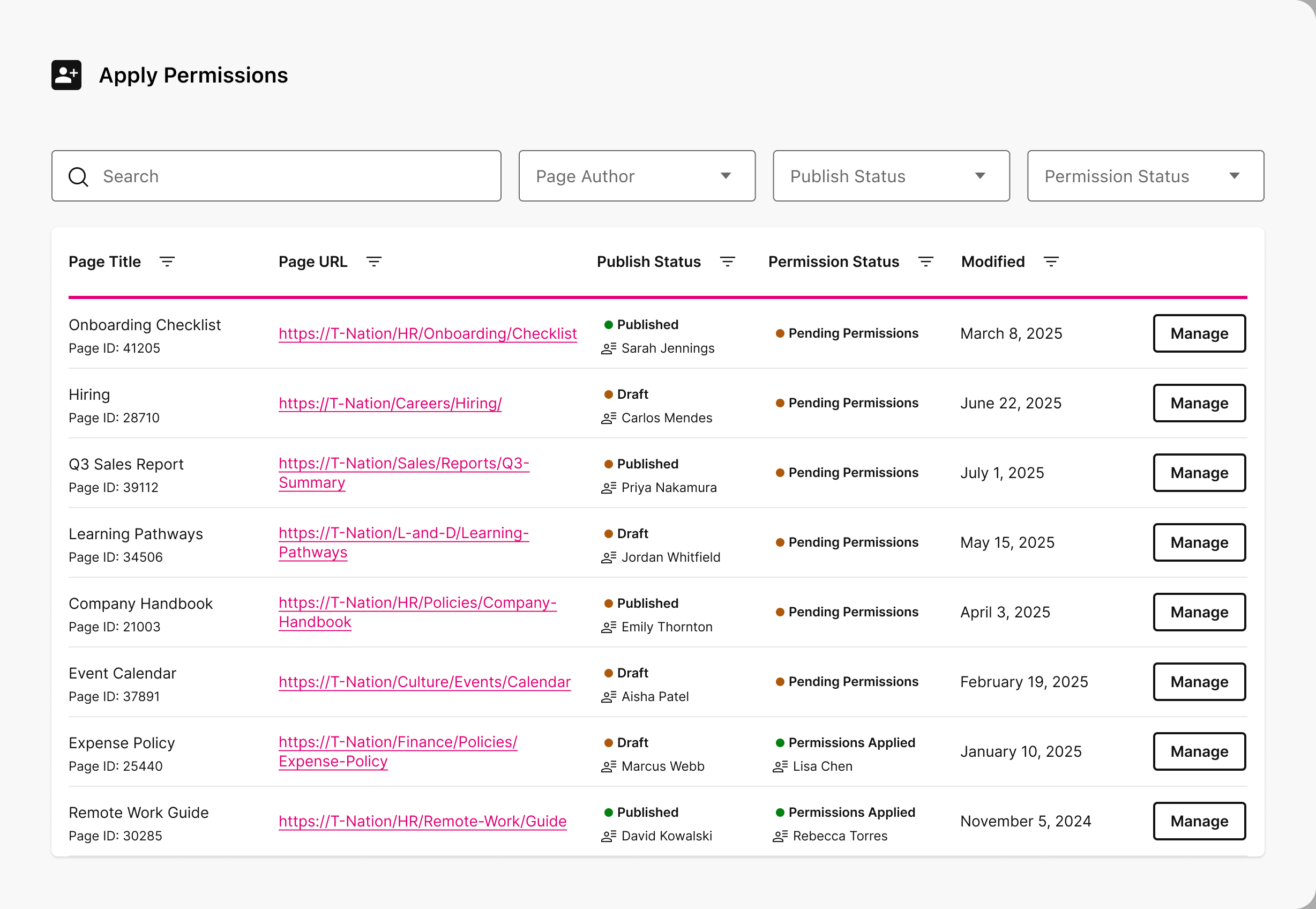The image size is (1316, 909).
Task: Sort by Page Title filter icon
Action: tap(167, 262)
